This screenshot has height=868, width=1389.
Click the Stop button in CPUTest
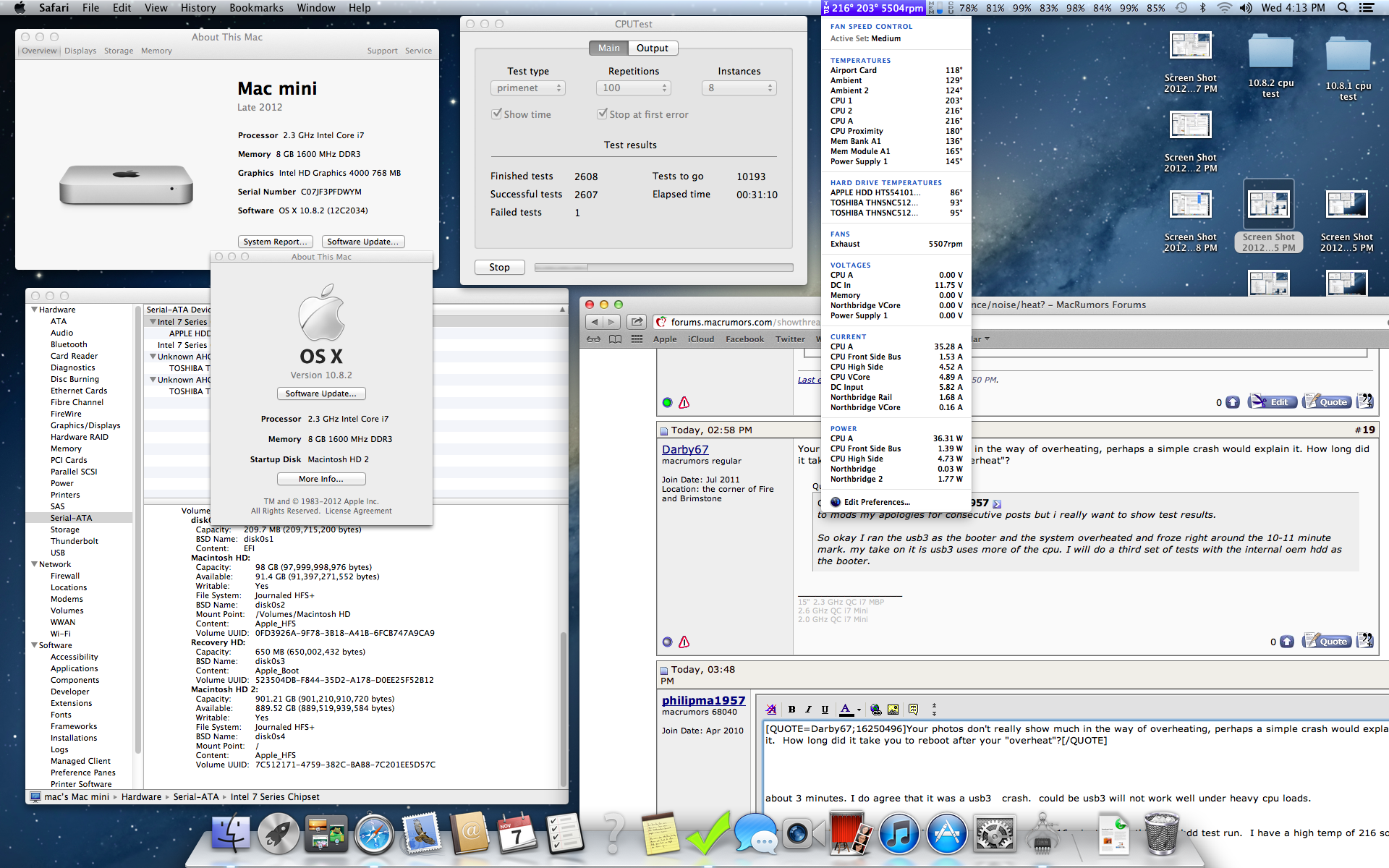(x=499, y=267)
